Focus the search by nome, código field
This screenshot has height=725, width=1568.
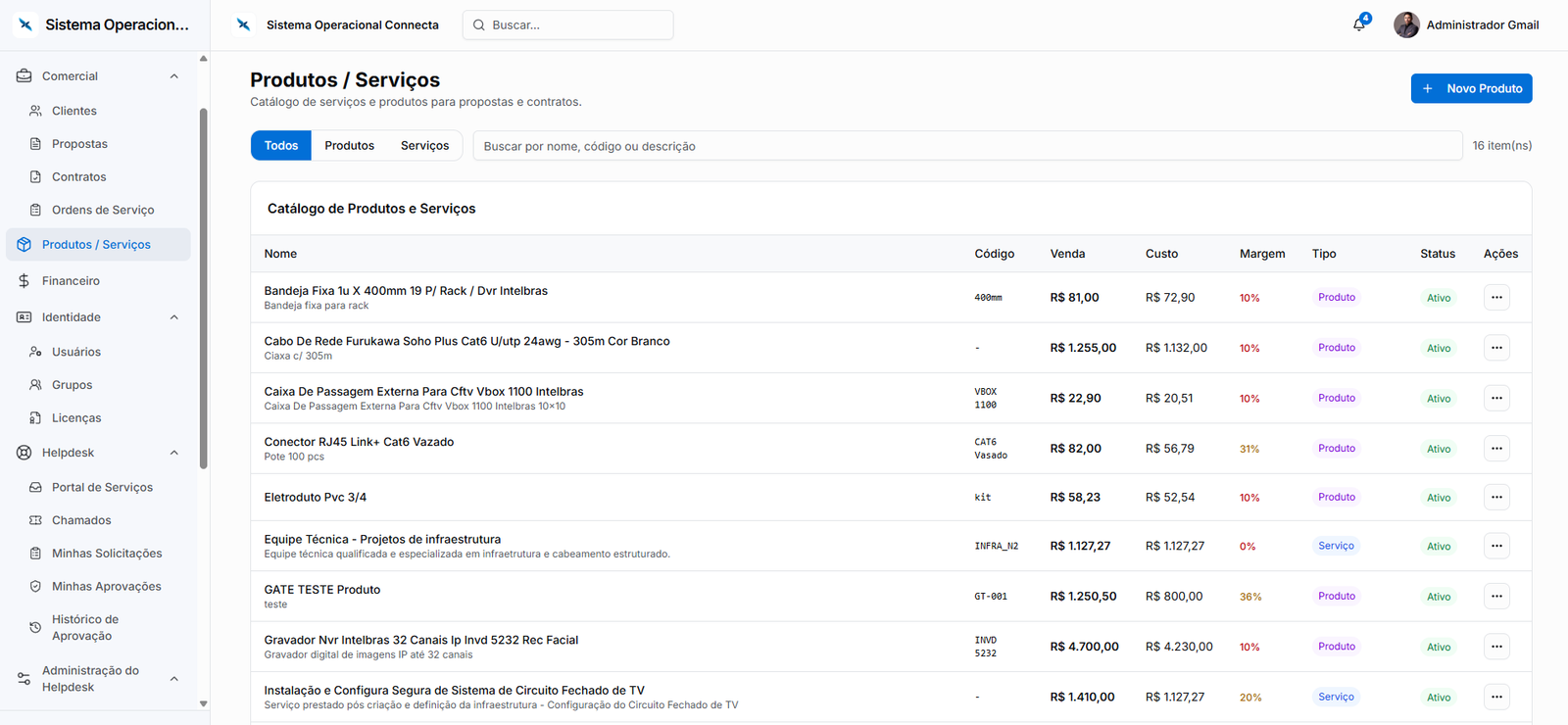(967, 146)
